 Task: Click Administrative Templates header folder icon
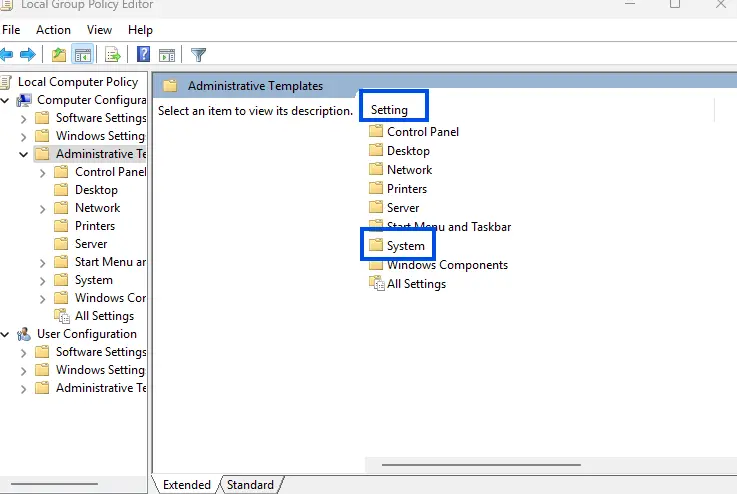click(170, 86)
